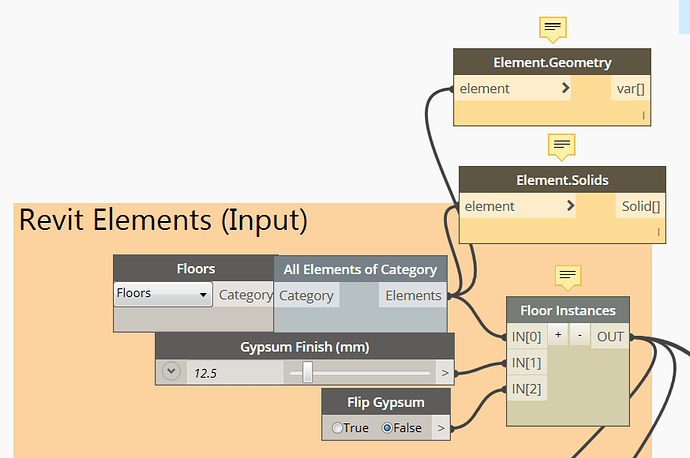Click IN[1] port of Floor Instances

pos(527,363)
